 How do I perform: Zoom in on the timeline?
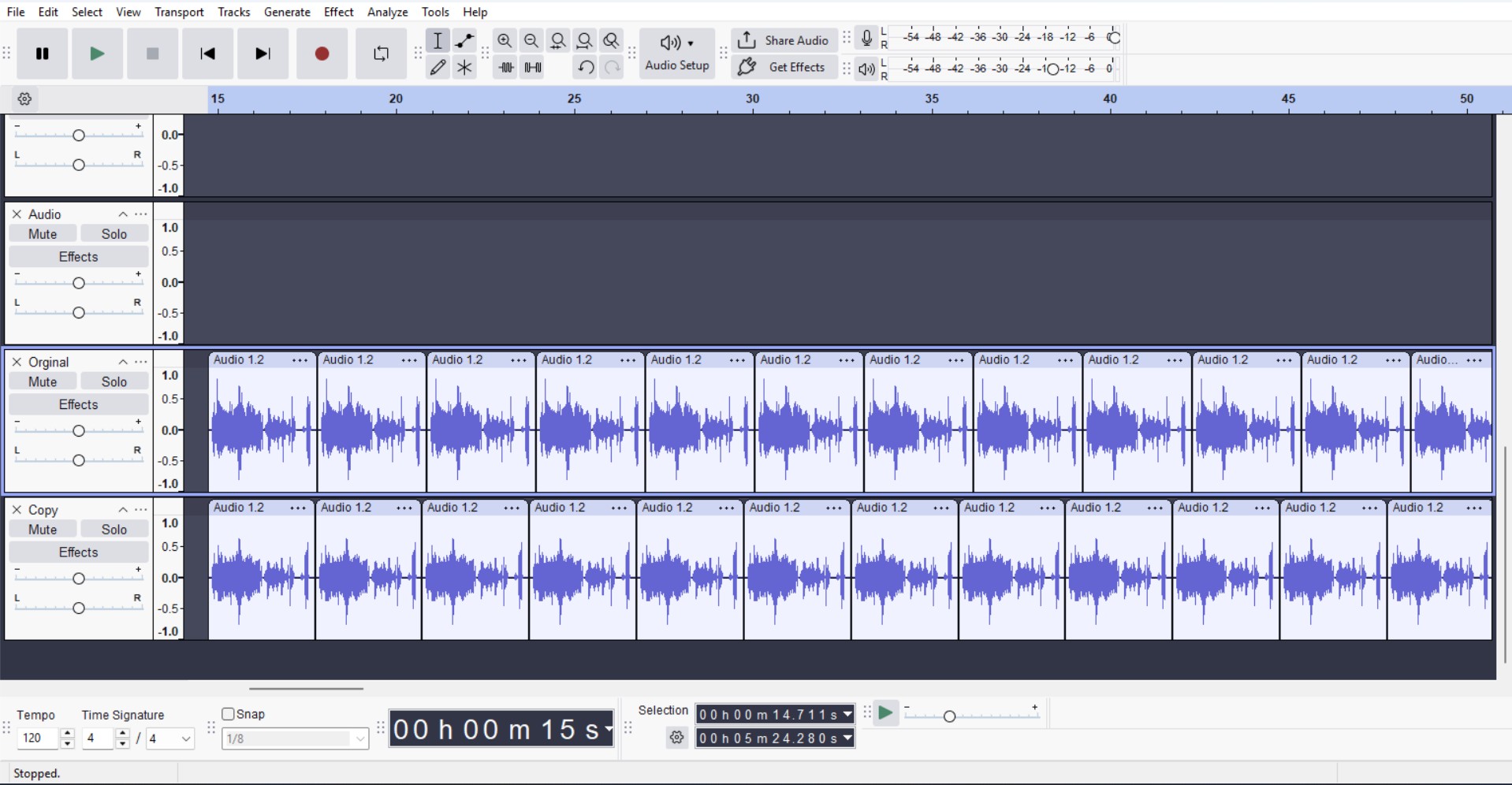pos(505,40)
